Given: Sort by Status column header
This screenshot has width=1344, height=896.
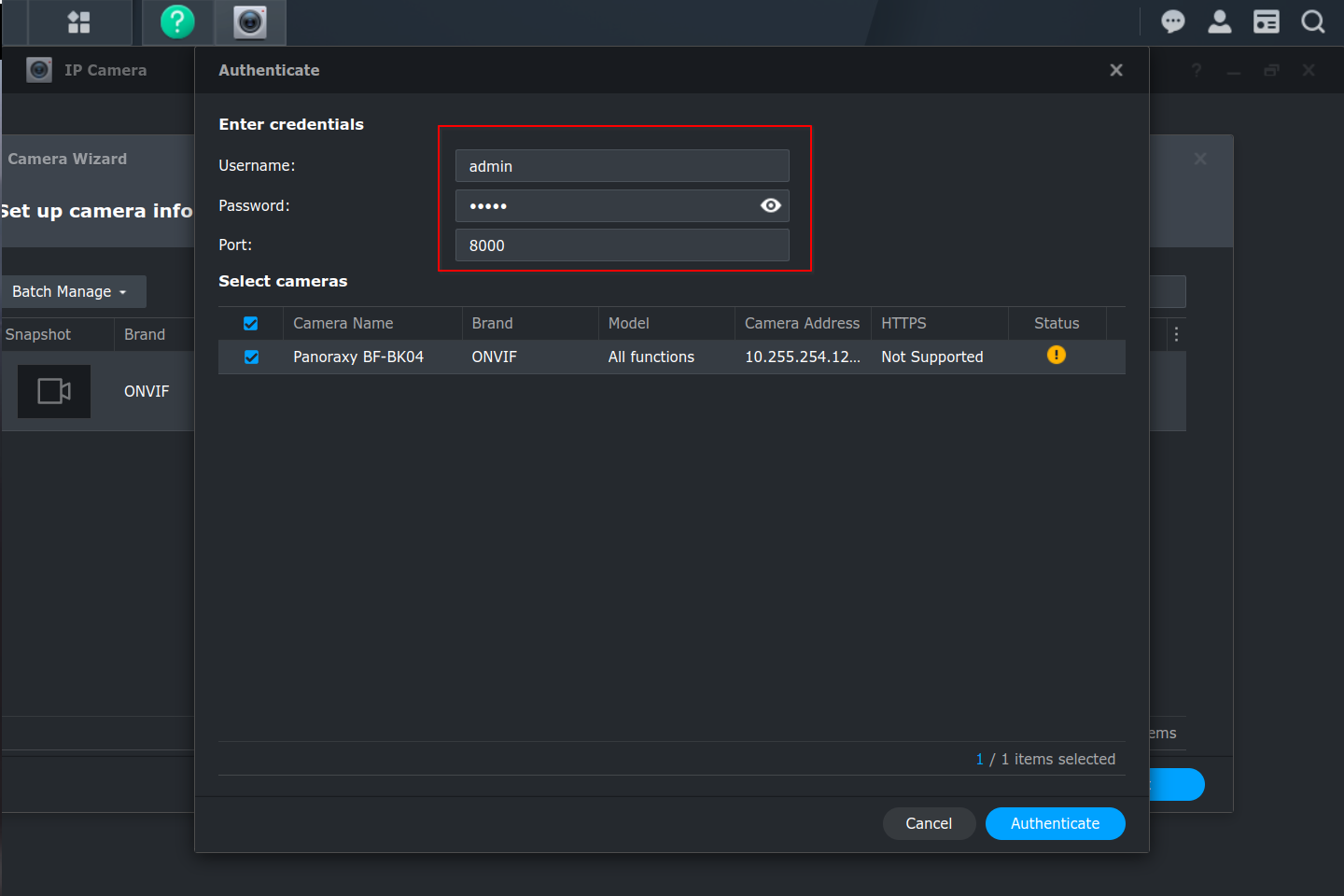Looking at the screenshot, I should point(1056,323).
